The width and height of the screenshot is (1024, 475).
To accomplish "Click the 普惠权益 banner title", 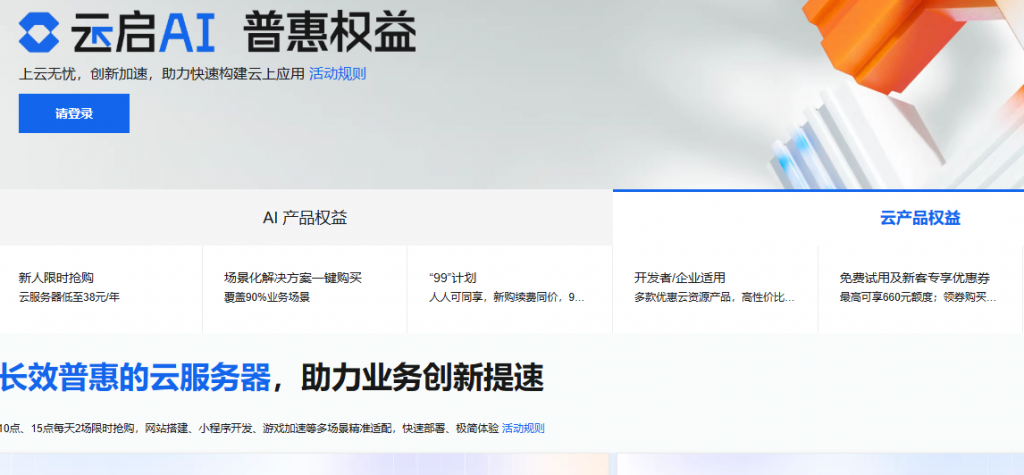I will pyautogui.click(x=329, y=33).
